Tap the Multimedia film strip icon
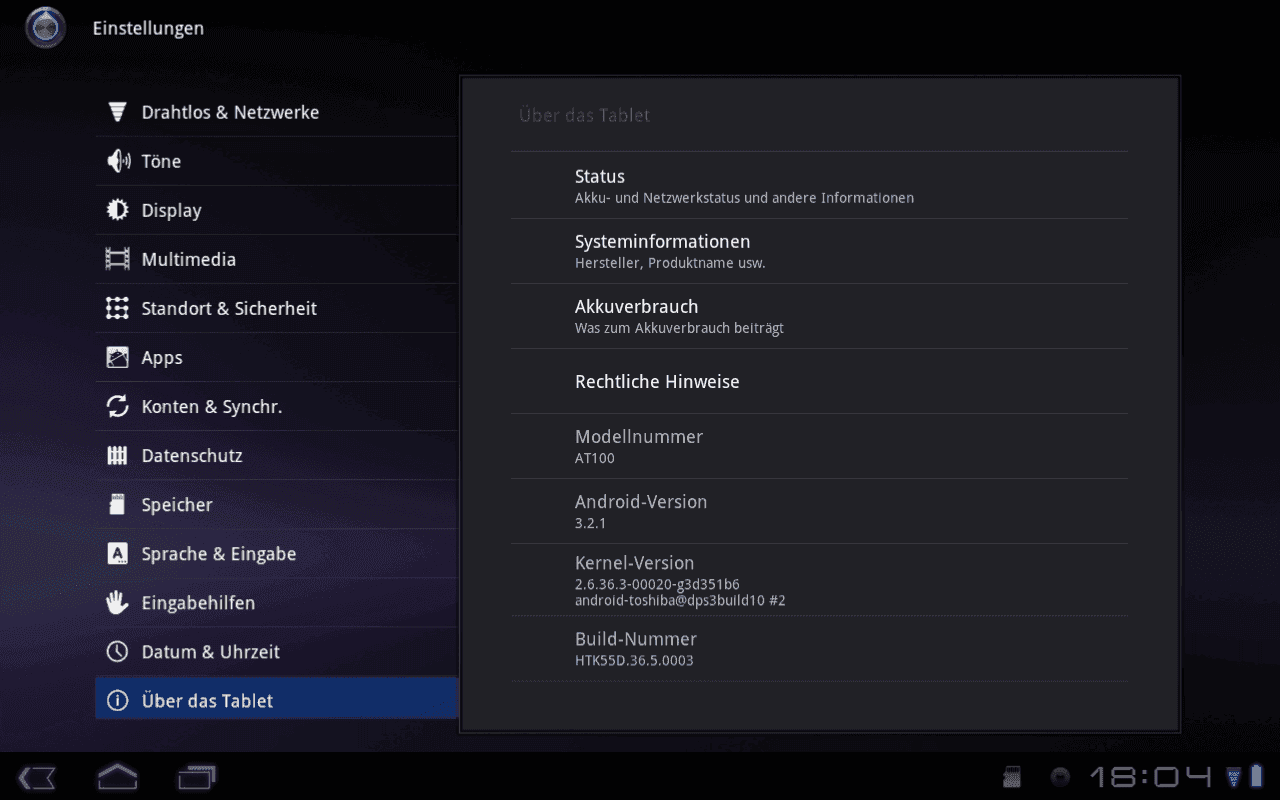 pyautogui.click(x=118, y=259)
